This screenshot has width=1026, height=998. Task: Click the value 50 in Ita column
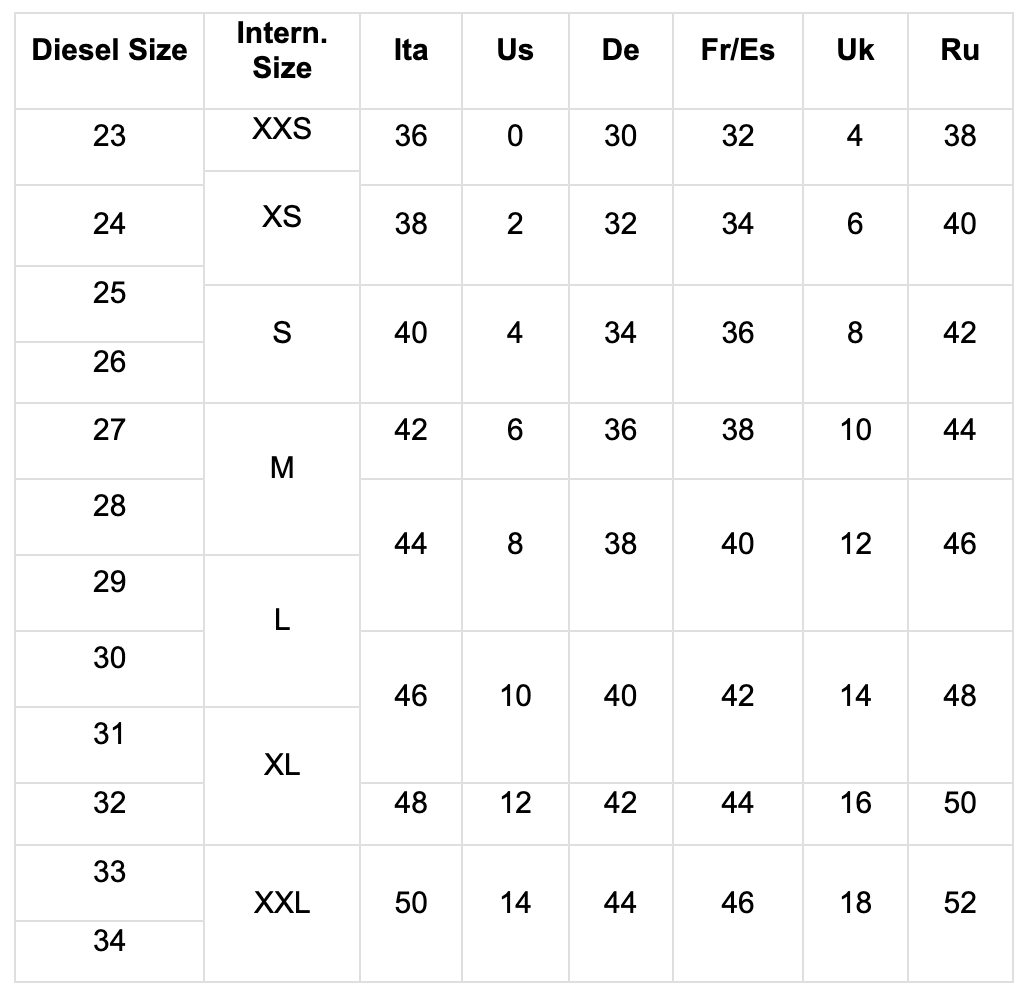click(411, 904)
